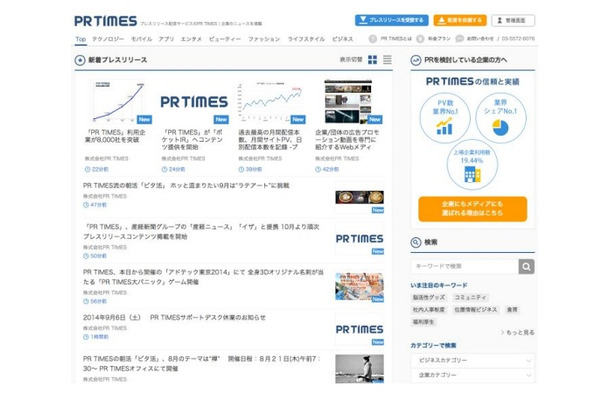Open PR TIMES logo thumbnail of ポケットIR release

point(194,102)
